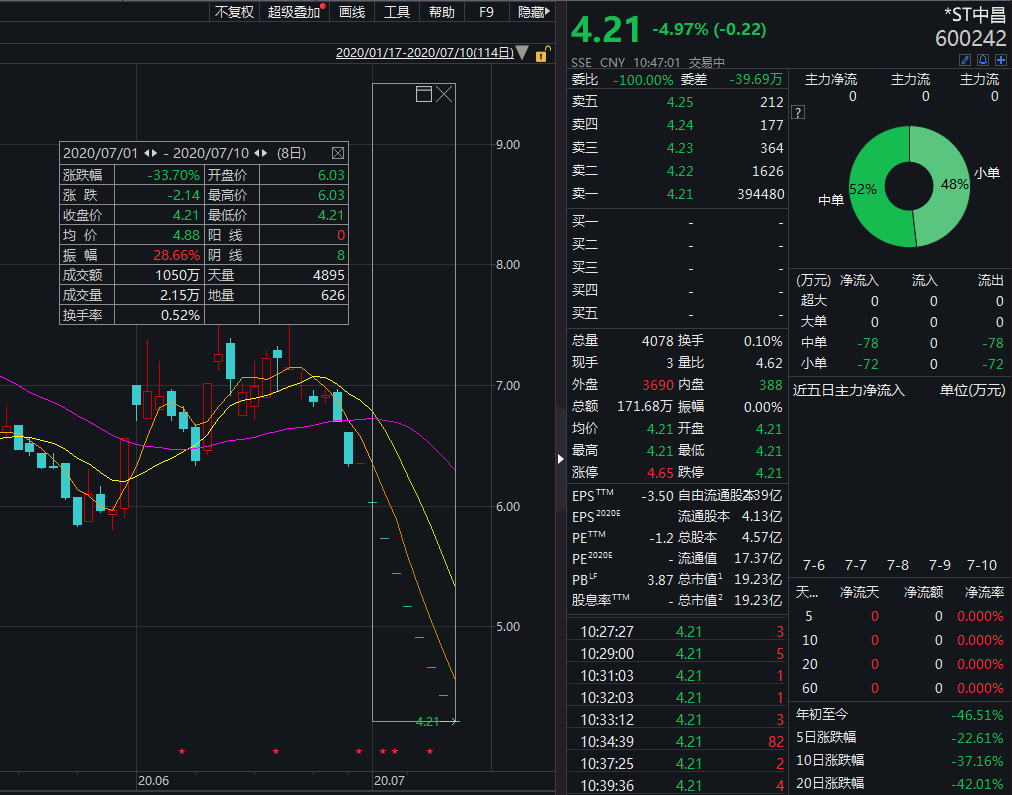
Task: Click the F9 button
Action: [x=487, y=12]
